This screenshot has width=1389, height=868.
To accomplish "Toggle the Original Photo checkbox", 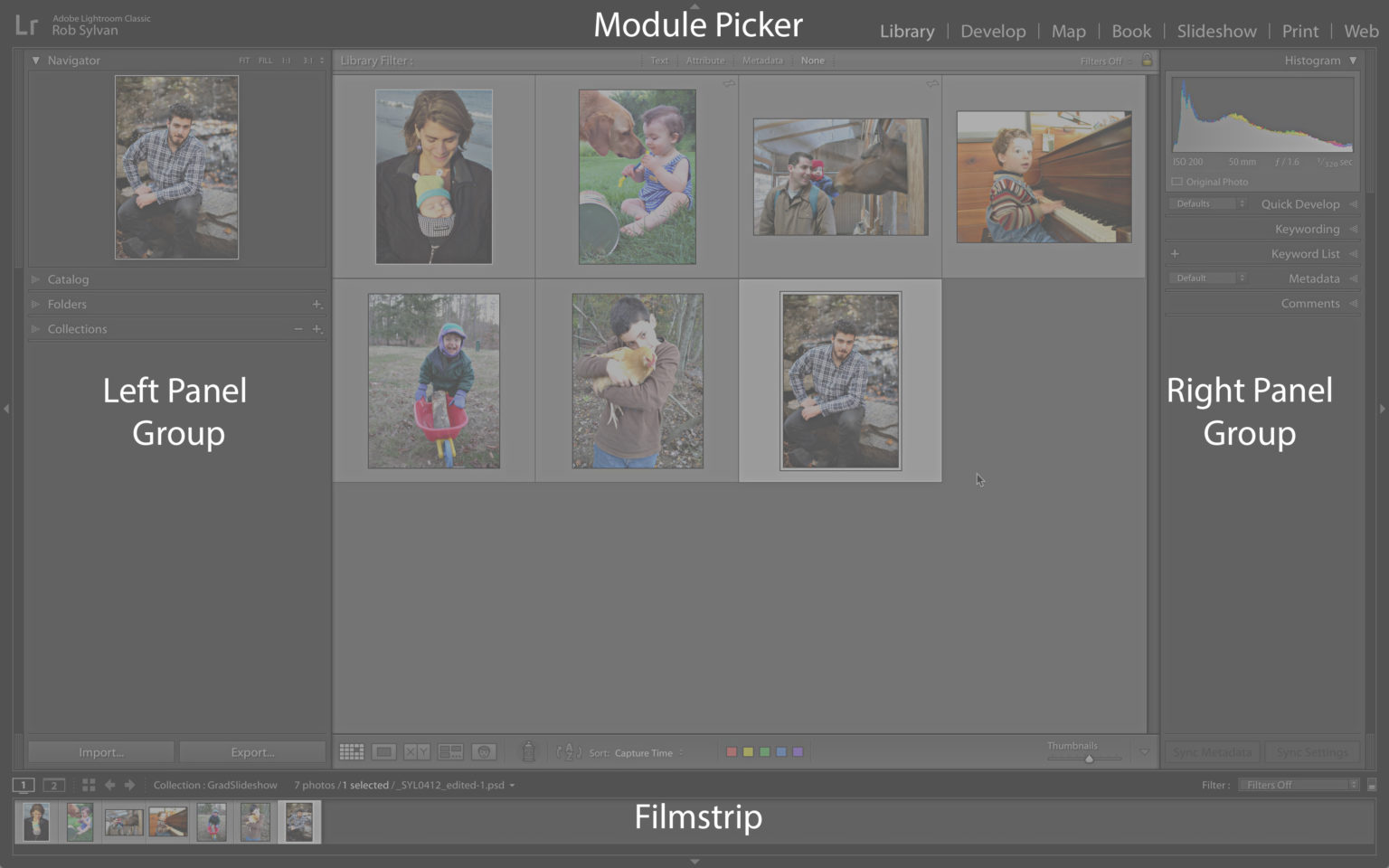I will pyautogui.click(x=1177, y=182).
